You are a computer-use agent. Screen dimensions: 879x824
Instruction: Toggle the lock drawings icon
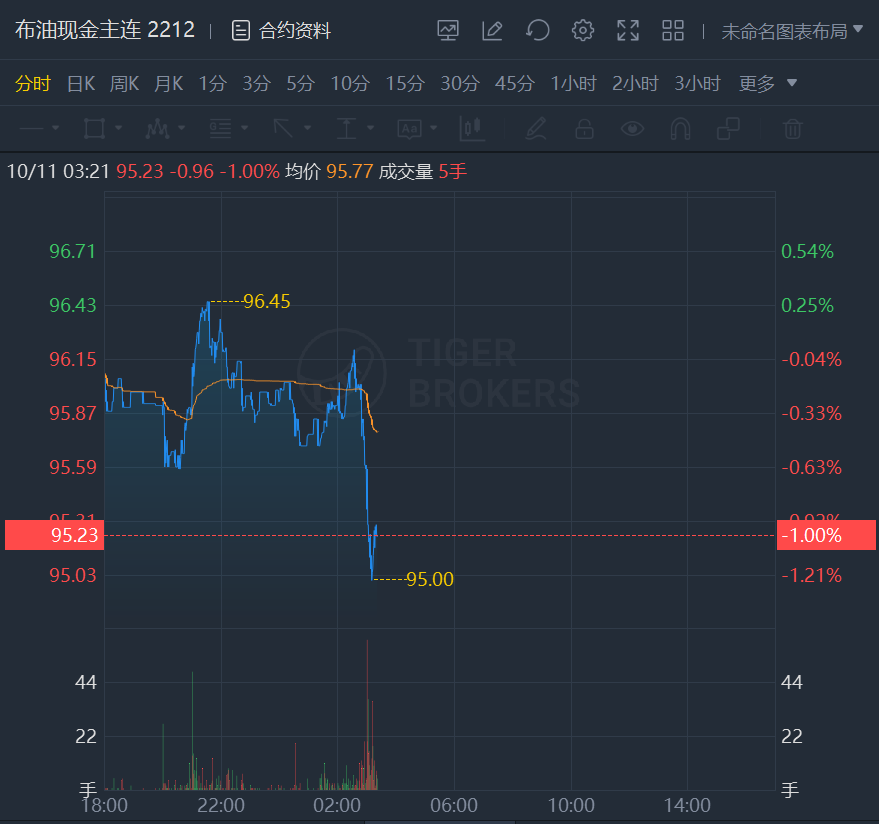[584, 129]
